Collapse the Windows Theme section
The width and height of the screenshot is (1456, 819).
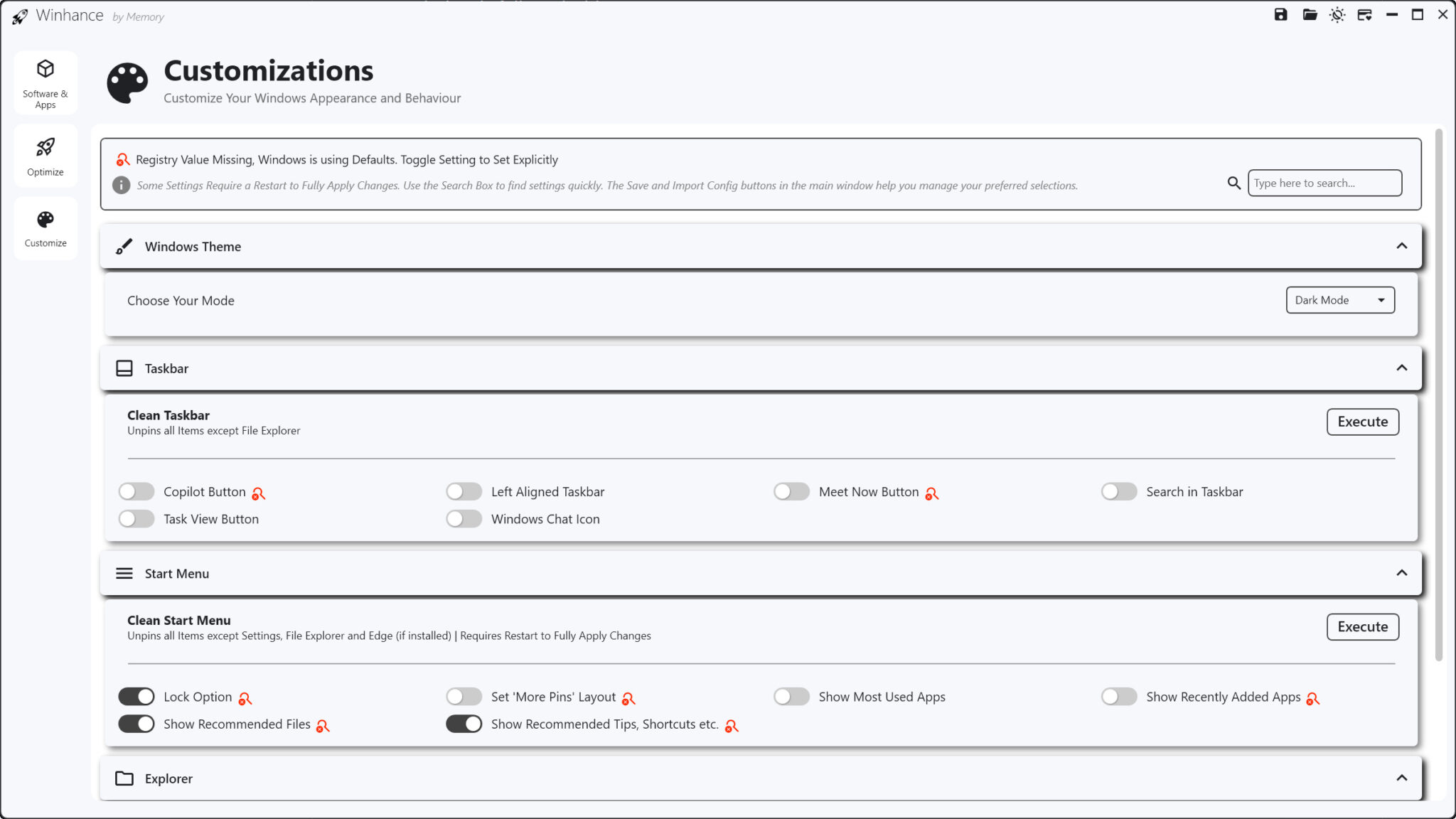[1401, 245]
